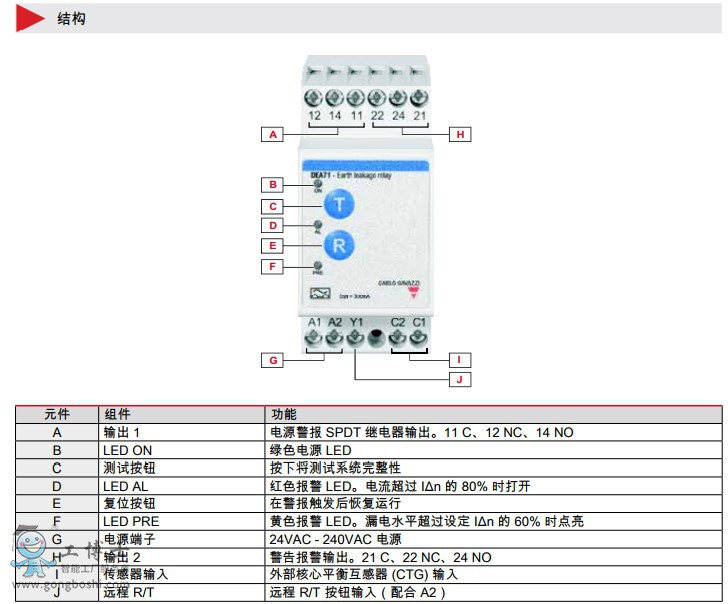Screen dimensions: 728x604
Task: Click the blue T test button on relay
Action: [x=339, y=204]
